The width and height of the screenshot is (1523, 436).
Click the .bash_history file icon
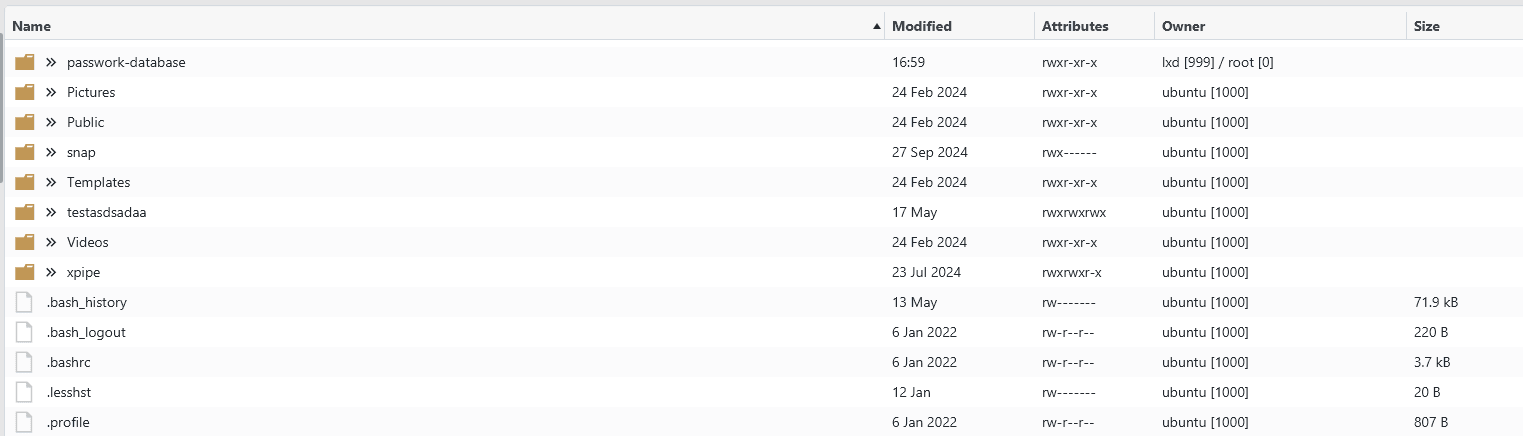click(x=25, y=302)
